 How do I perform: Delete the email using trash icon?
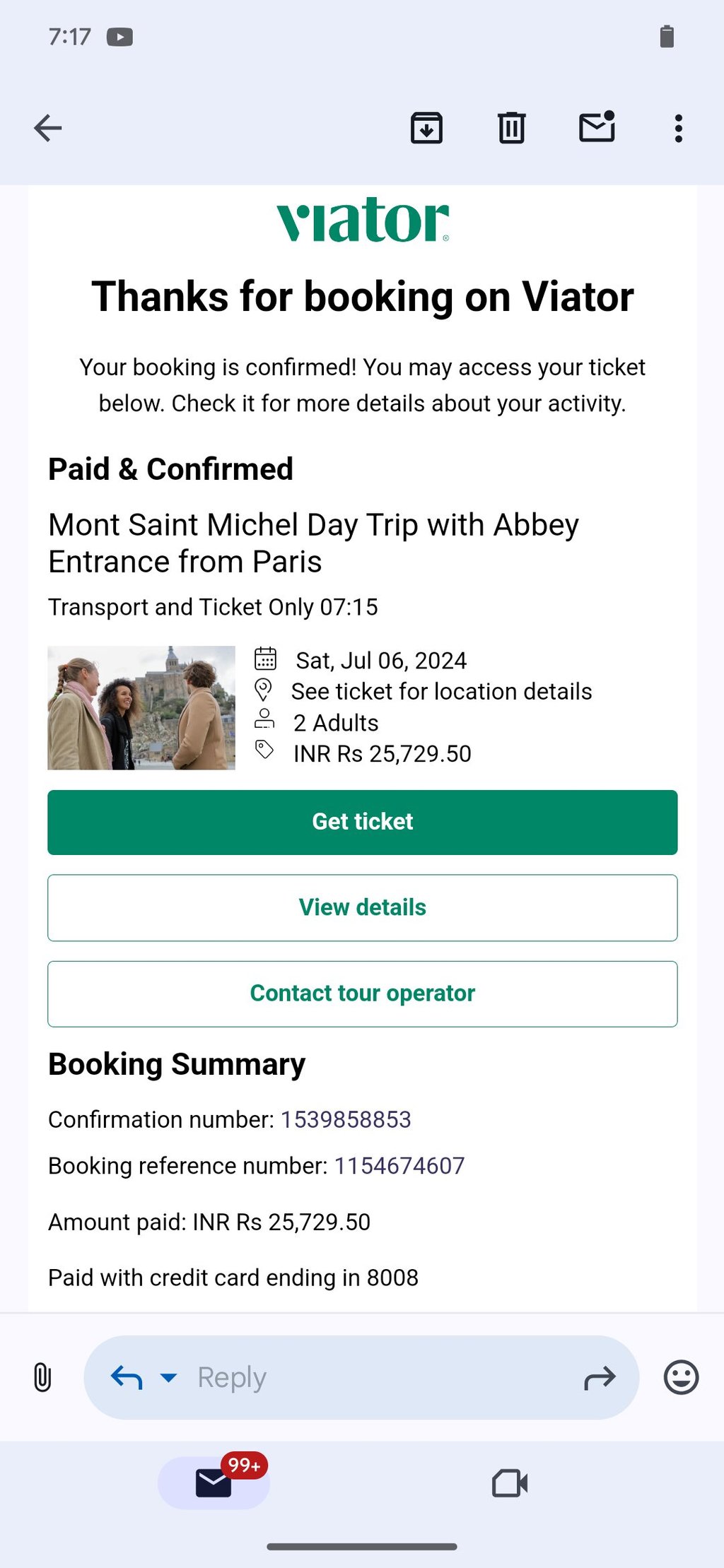click(511, 128)
